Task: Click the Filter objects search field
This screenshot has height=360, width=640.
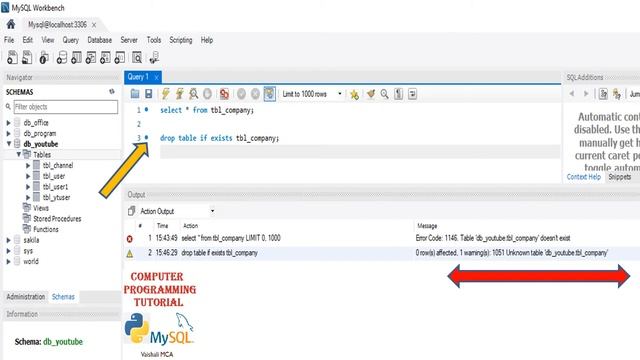Action: [66, 107]
